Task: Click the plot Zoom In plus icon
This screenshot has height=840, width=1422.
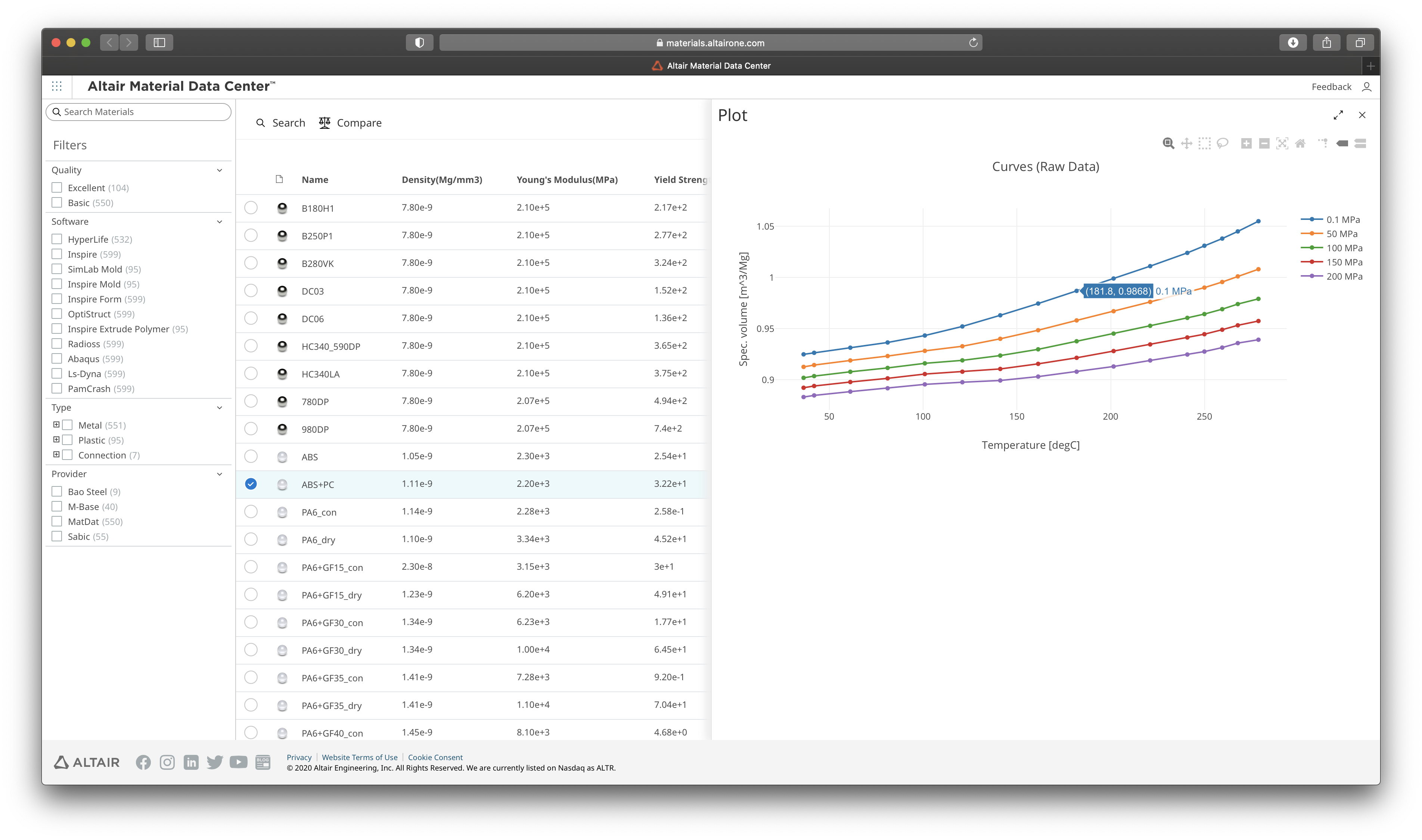Action: coord(1246,143)
